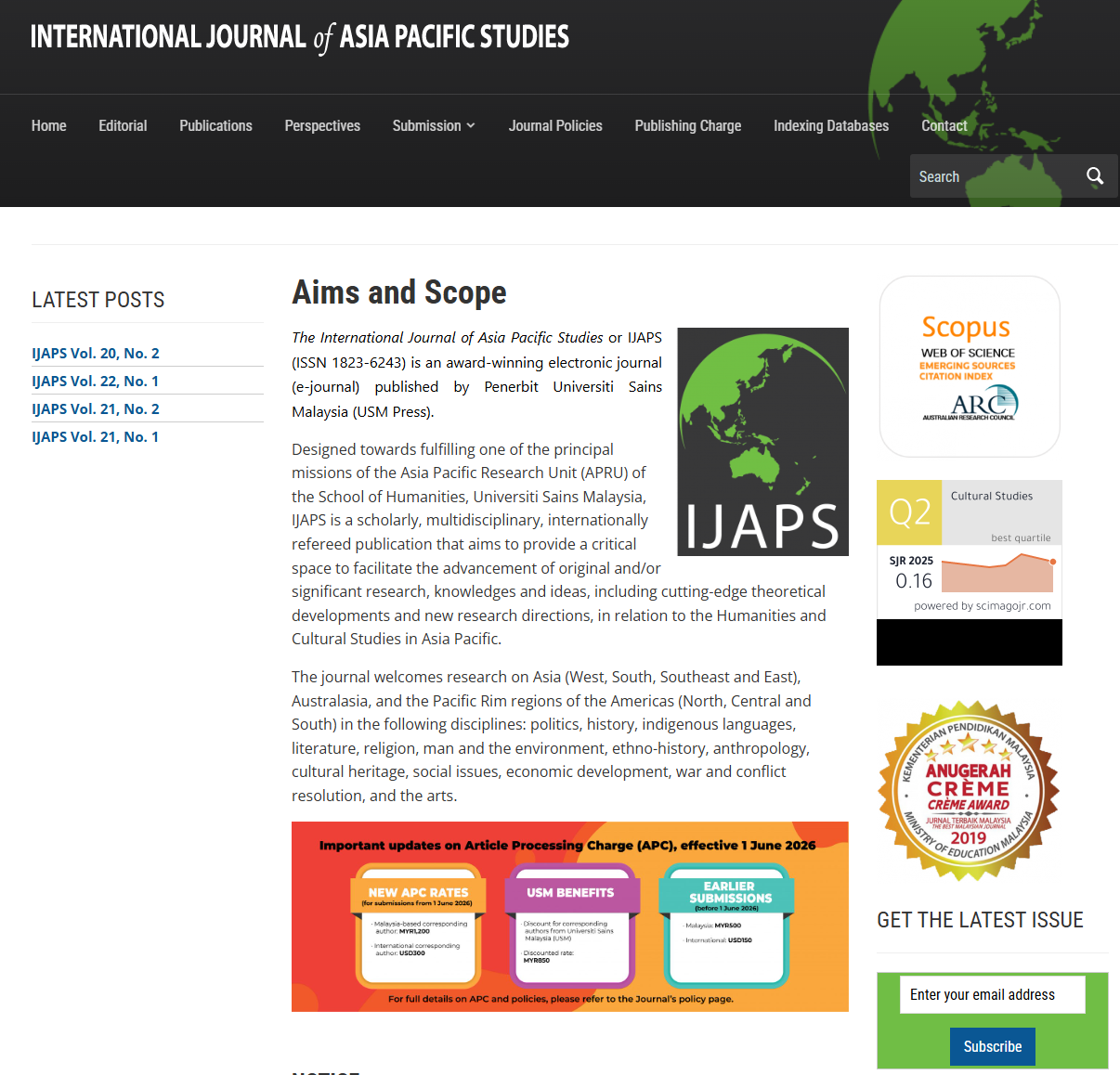Open post IJAPS Vol. 22, No. 1
Viewport: 1120px width, 1075px height.
pos(96,381)
